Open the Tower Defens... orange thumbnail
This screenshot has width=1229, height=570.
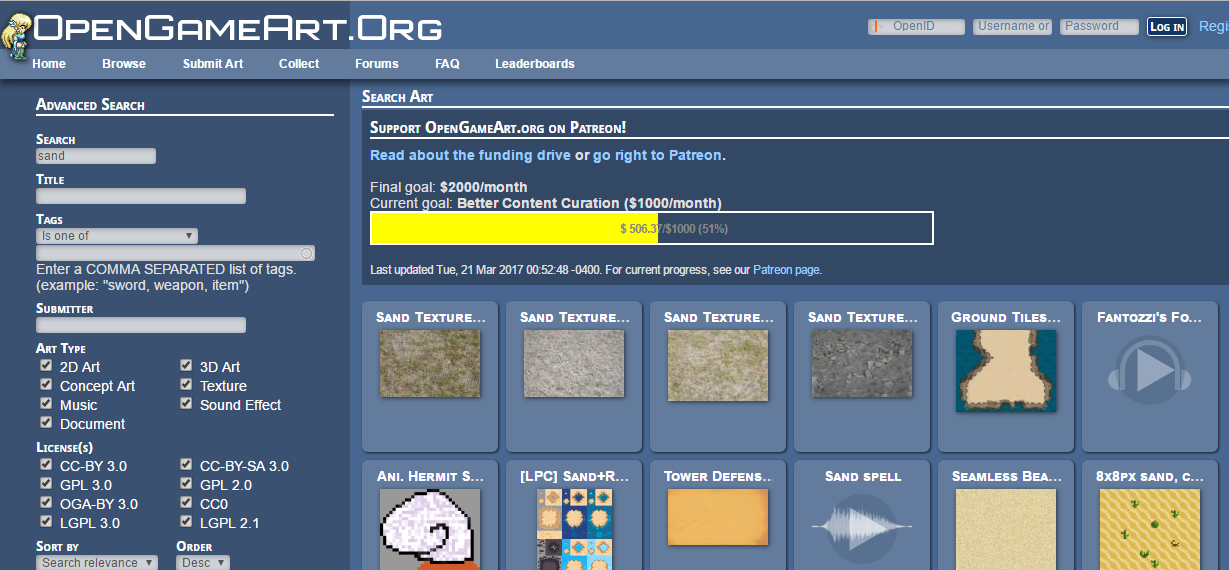[718, 517]
